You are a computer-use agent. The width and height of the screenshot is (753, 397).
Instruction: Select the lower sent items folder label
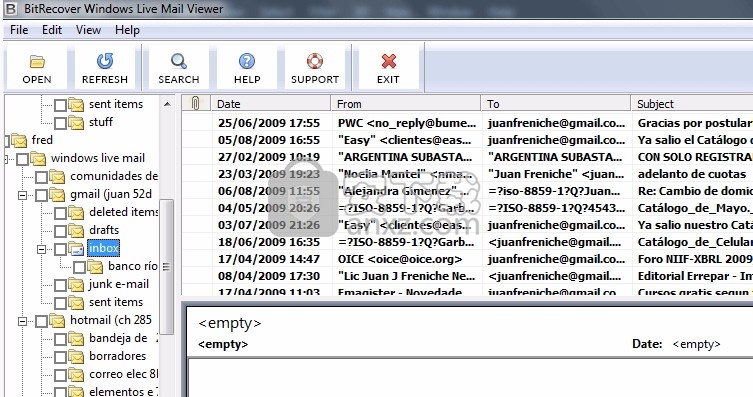pyautogui.click(x=116, y=302)
